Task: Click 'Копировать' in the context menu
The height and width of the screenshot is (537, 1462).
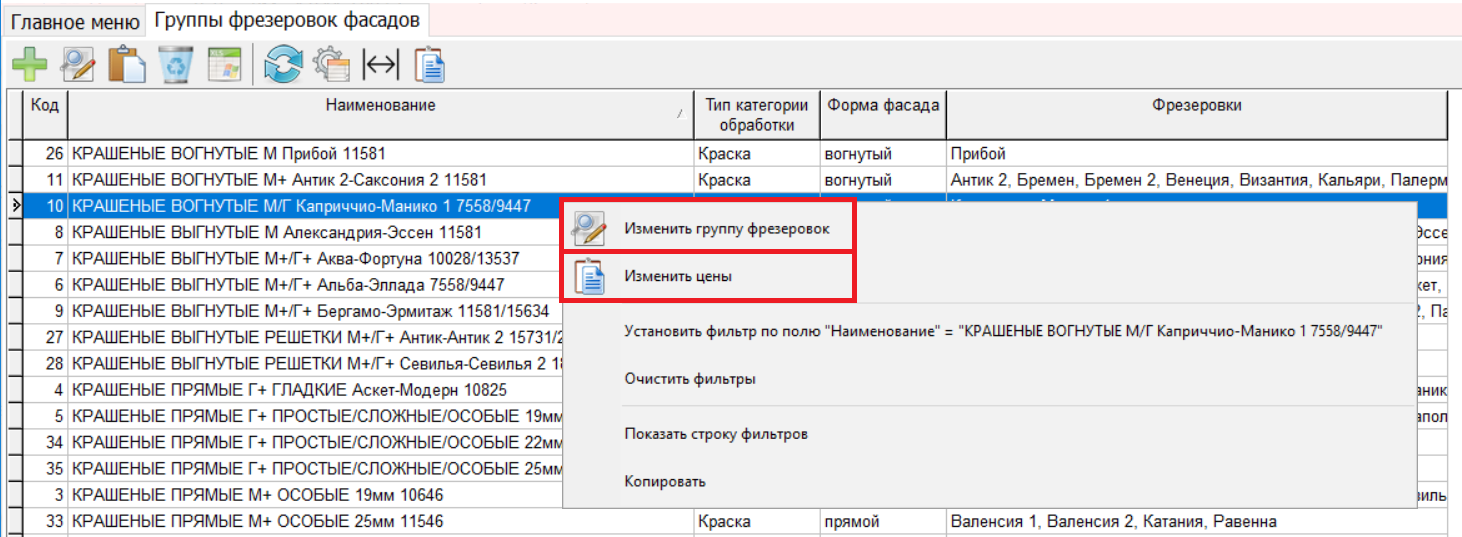Action: (665, 481)
